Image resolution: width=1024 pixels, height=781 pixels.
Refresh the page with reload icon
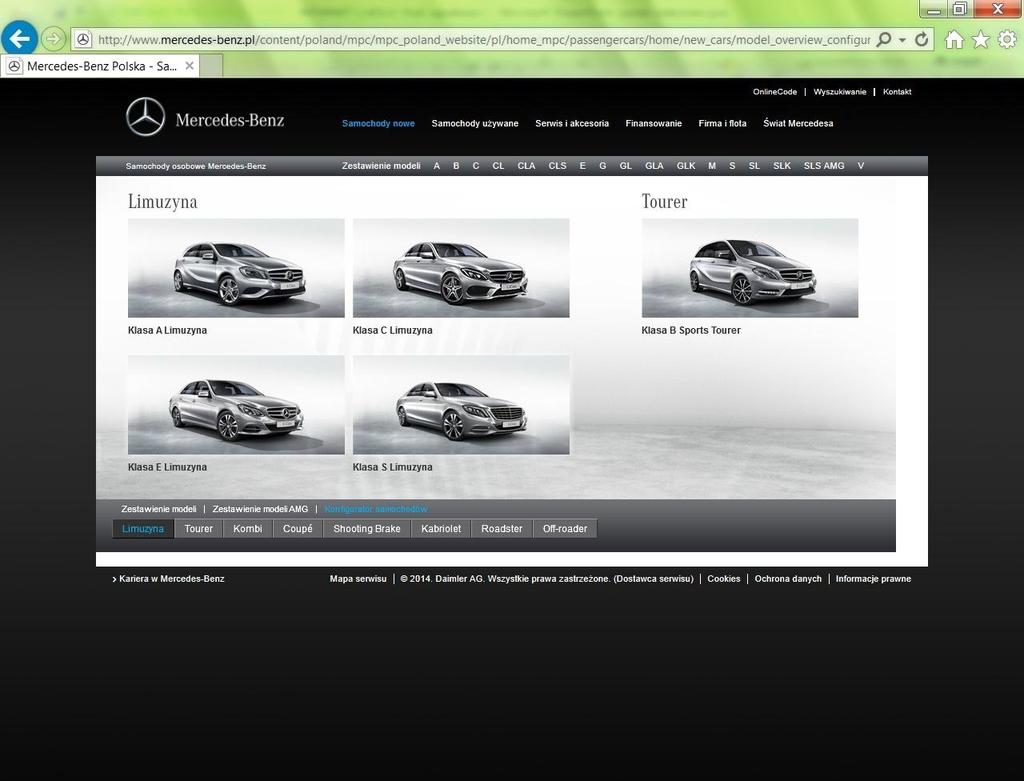[921, 40]
